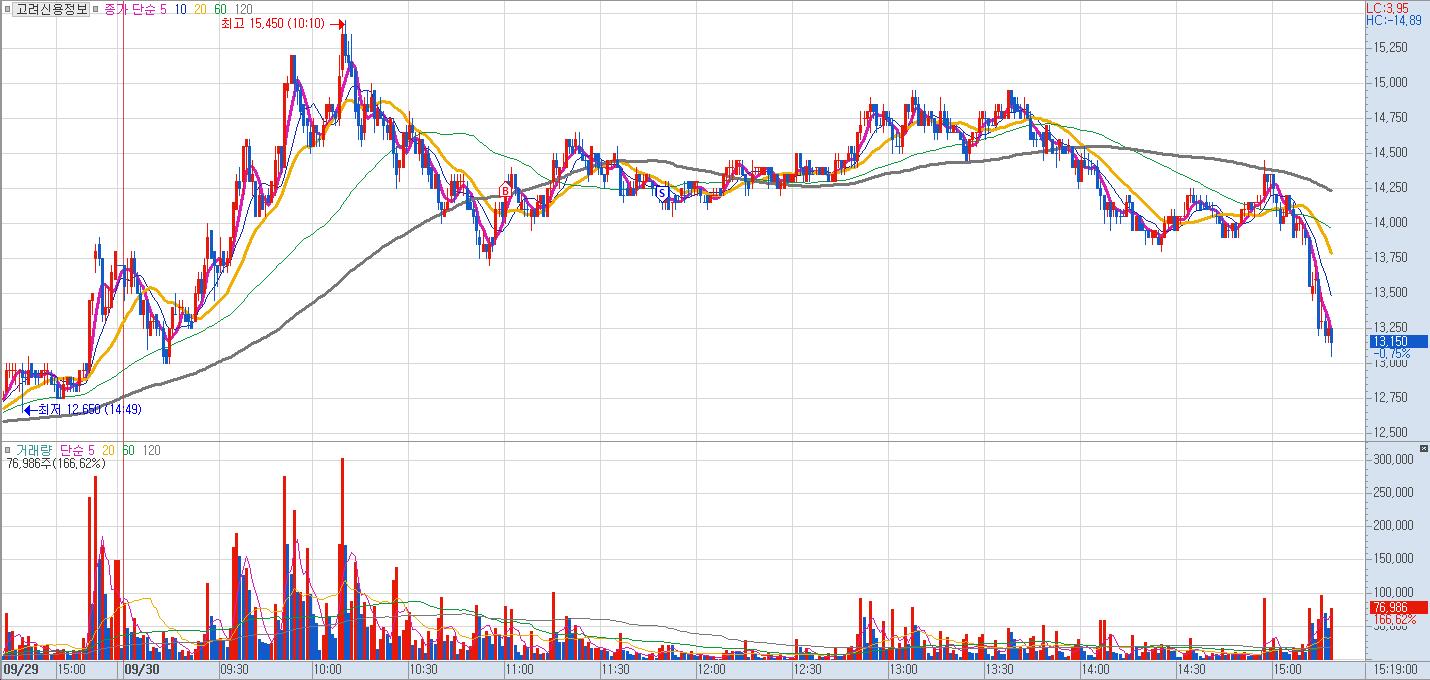Click the 거래량 volume indicator label
Screen dimensions: 1430x680
click(32, 450)
